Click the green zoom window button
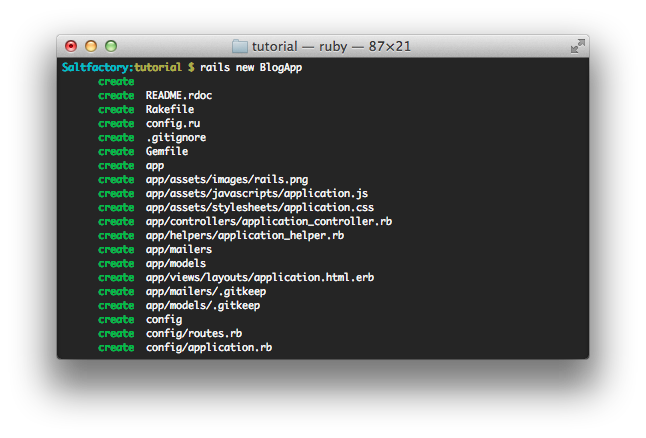The width and height of the screenshot is (646, 438). pyautogui.click(x=111, y=46)
